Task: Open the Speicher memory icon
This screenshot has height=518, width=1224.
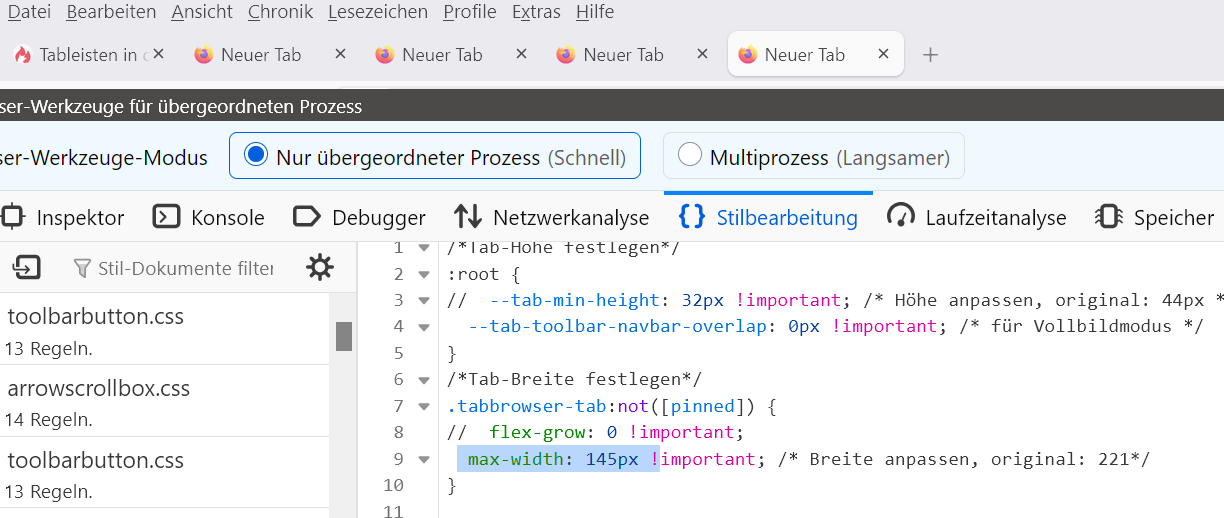Action: tap(1108, 217)
